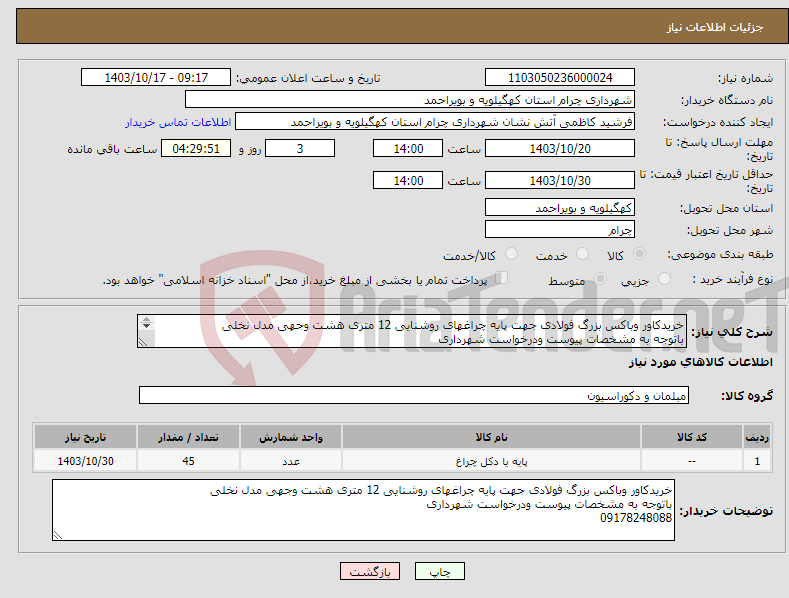
Task: Click the item name cell پایه یا دکل چراغ
Action: [x=491, y=461]
